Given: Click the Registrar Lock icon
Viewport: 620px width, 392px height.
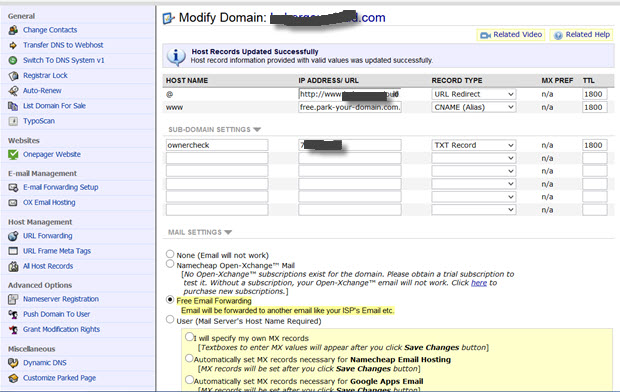Looking at the screenshot, I should [13, 76].
